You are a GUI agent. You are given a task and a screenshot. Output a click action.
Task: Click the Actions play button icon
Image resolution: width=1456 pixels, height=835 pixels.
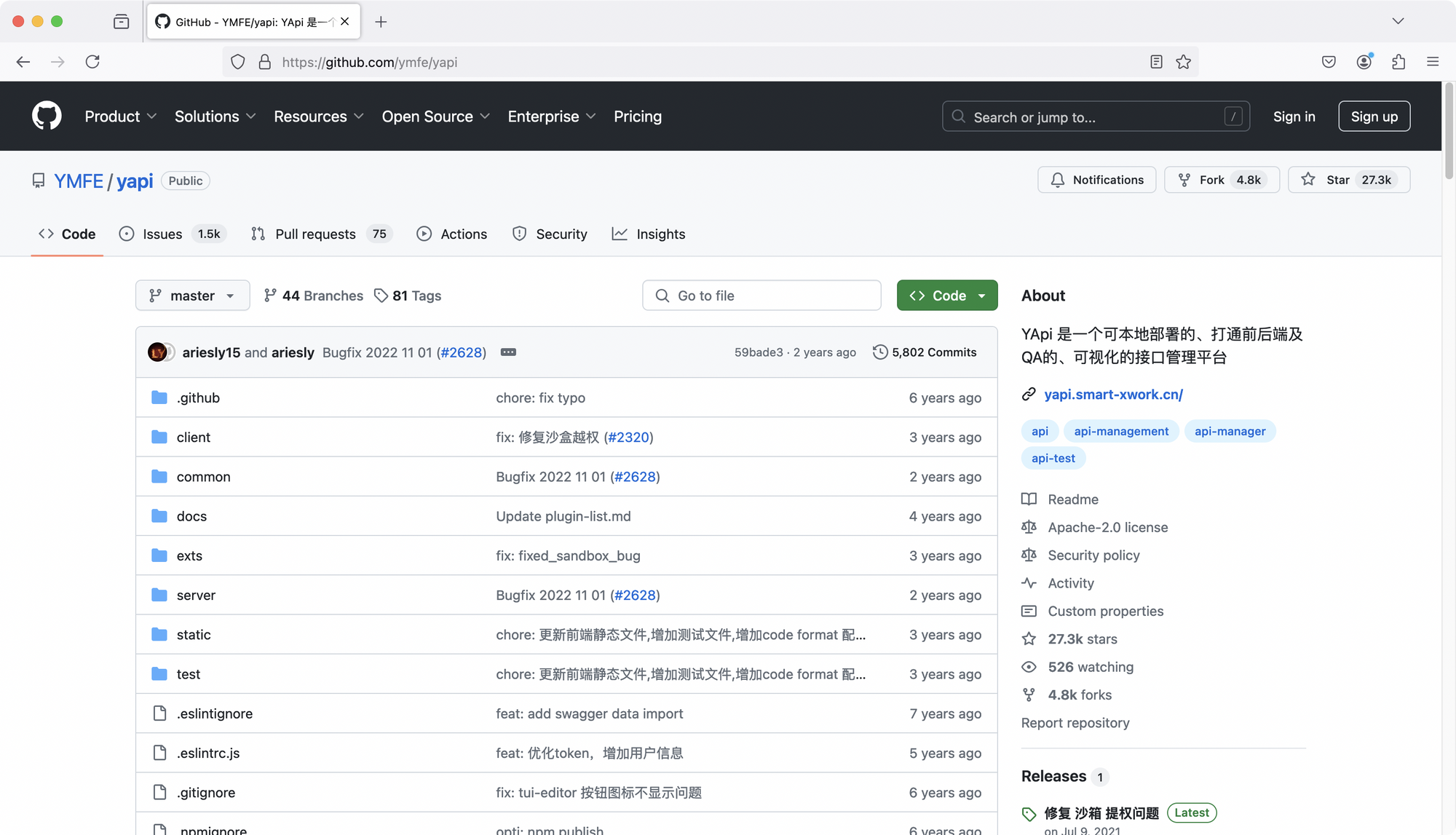click(x=425, y=234)
